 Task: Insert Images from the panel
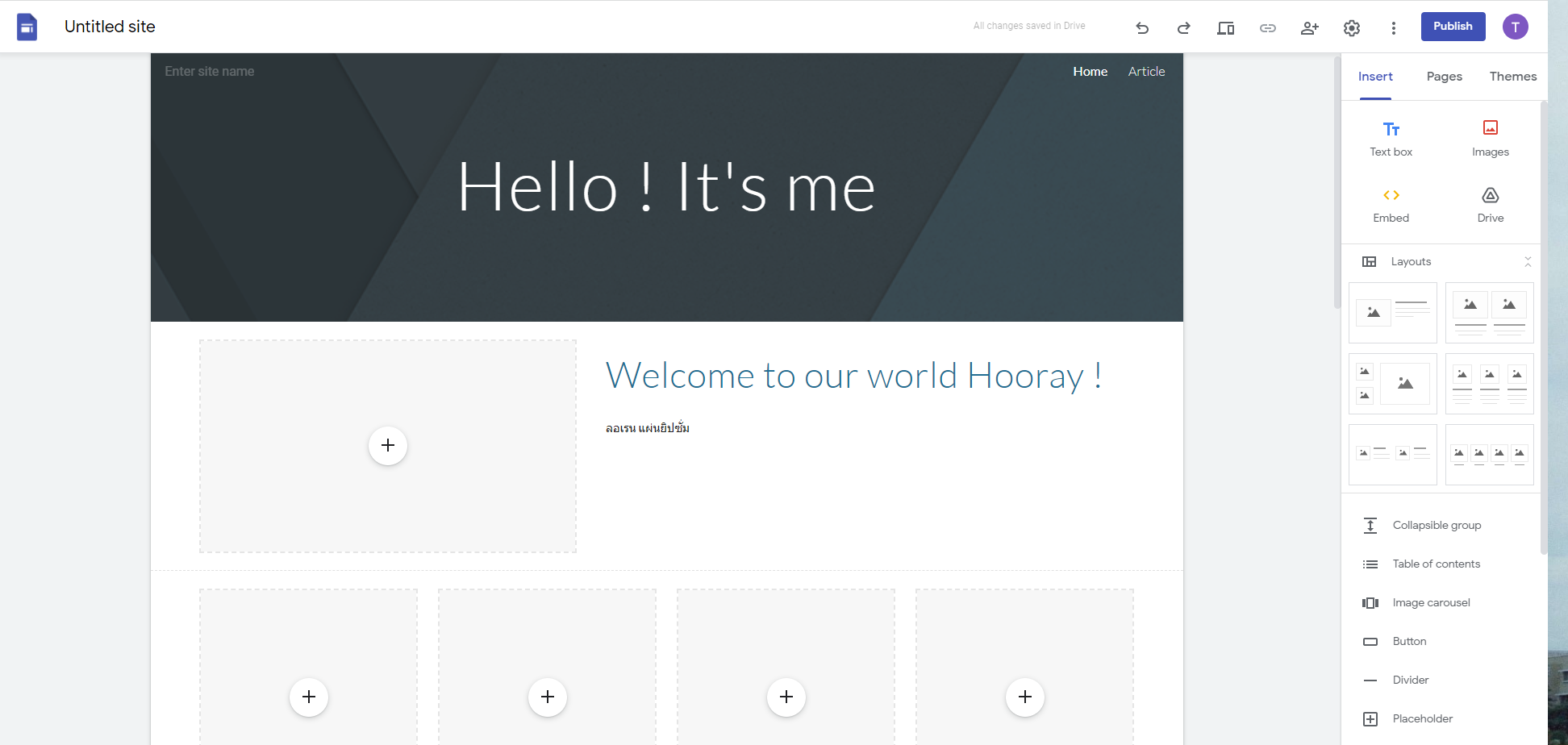1490,139
